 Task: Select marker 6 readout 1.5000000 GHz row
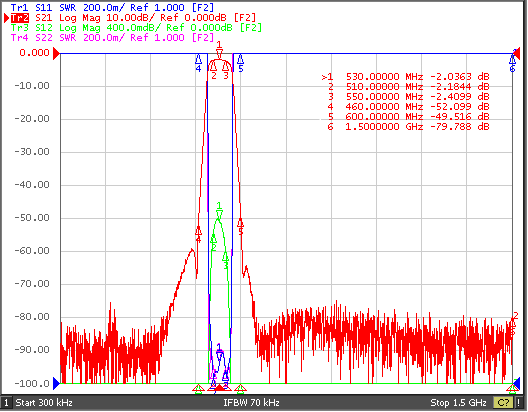(x=408, y=127)
